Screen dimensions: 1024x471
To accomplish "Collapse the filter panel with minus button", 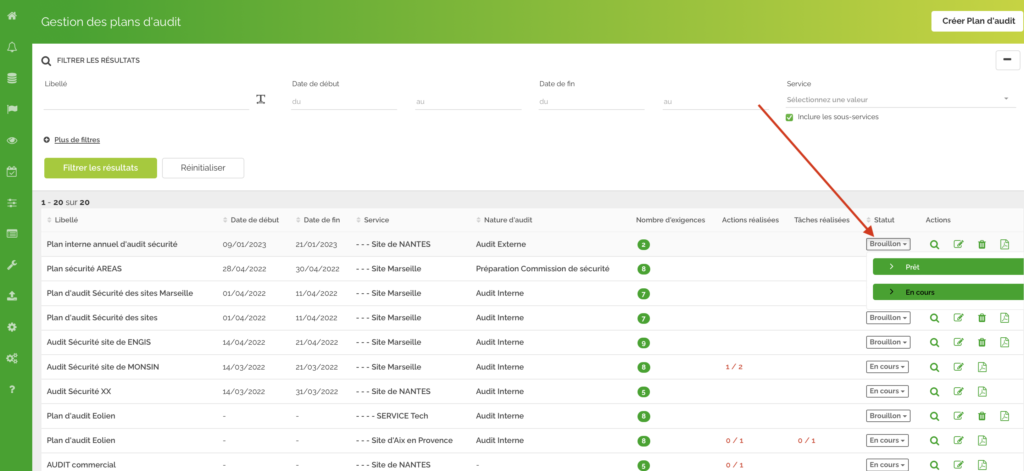I will tap(1006, 60).
